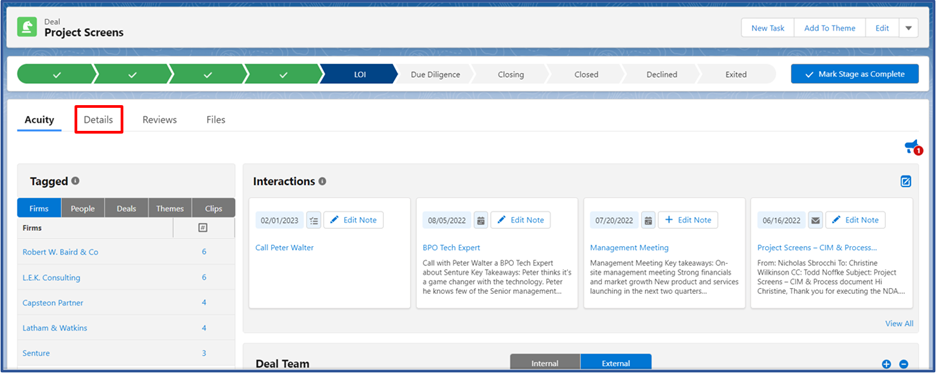The width and height of the screenshot is (936, 373).
Task: Click the Firms column header
Action: 95,228
